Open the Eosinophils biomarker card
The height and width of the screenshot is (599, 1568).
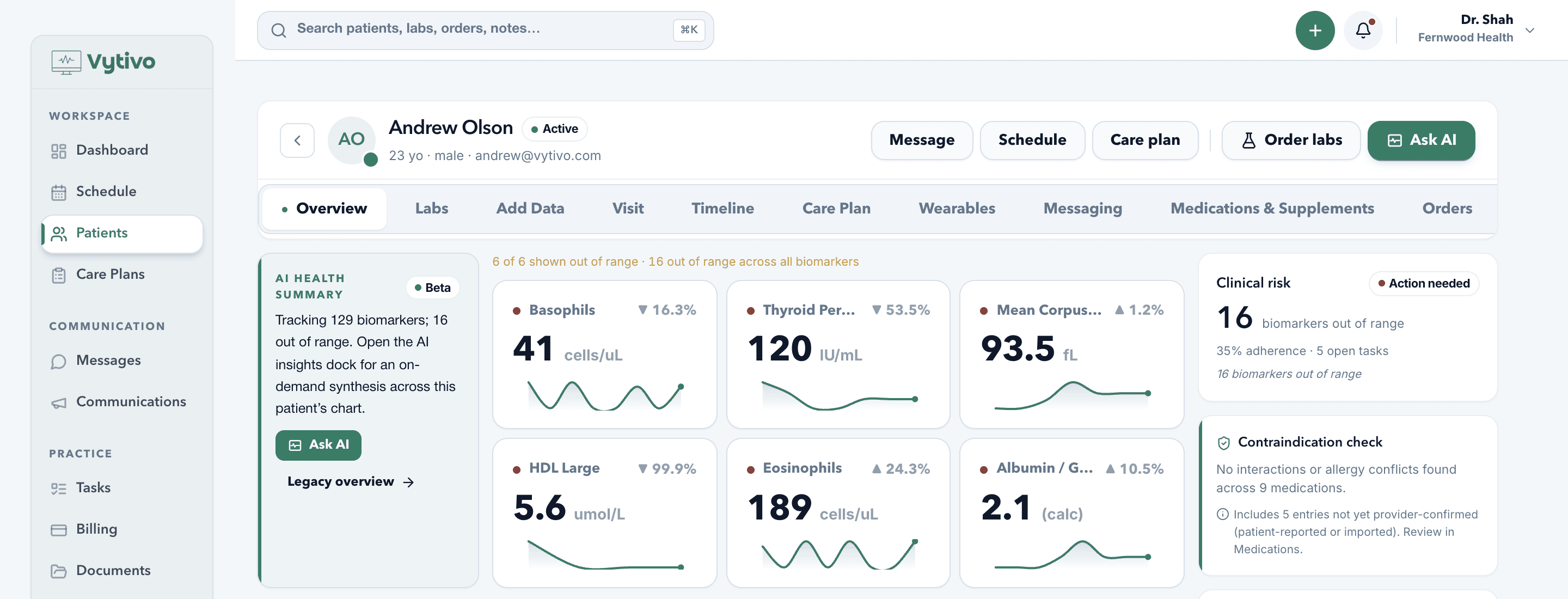pyautogui.click(x=838, y=513)
